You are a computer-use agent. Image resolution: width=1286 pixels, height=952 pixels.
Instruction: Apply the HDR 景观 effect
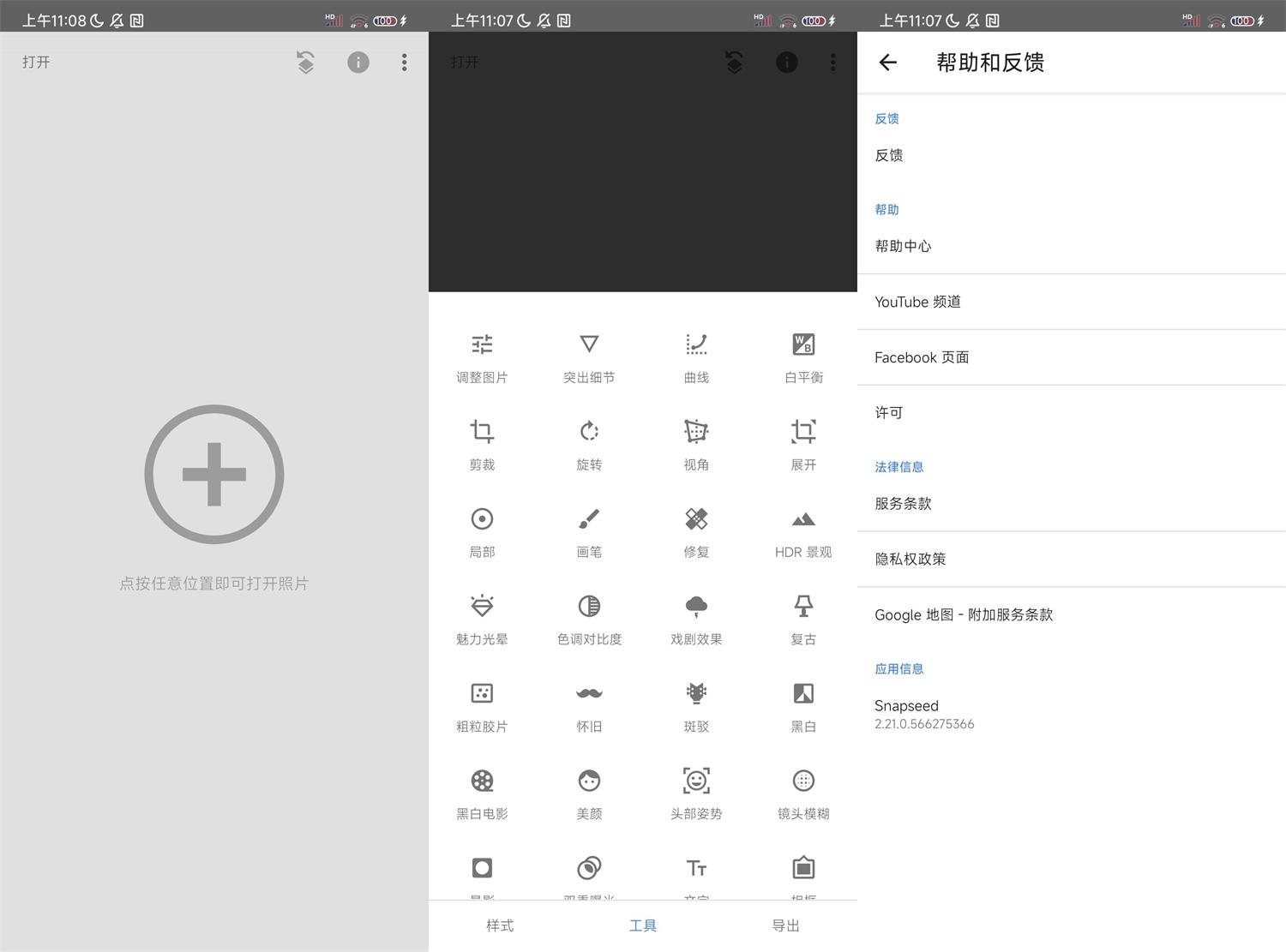(x=802, y=530)
